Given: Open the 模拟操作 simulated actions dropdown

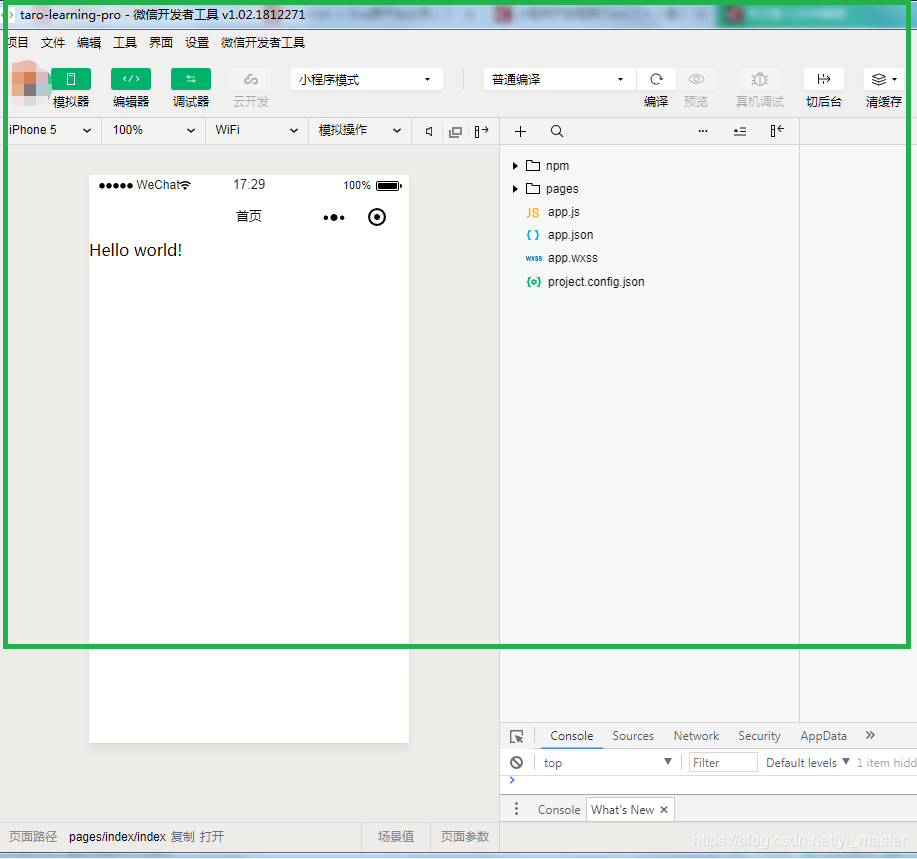Looking at the screenshot, I should coord(360,130).
